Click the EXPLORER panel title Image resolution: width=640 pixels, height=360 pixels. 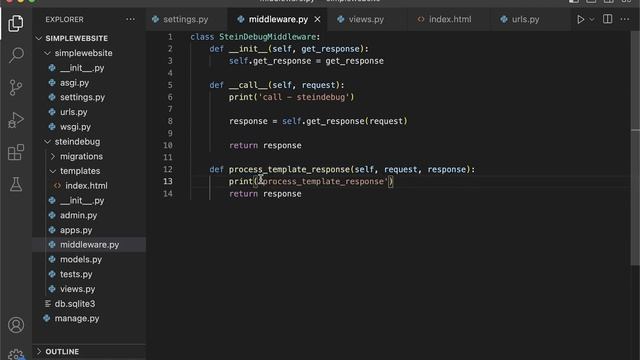click(x=64, y=20)
